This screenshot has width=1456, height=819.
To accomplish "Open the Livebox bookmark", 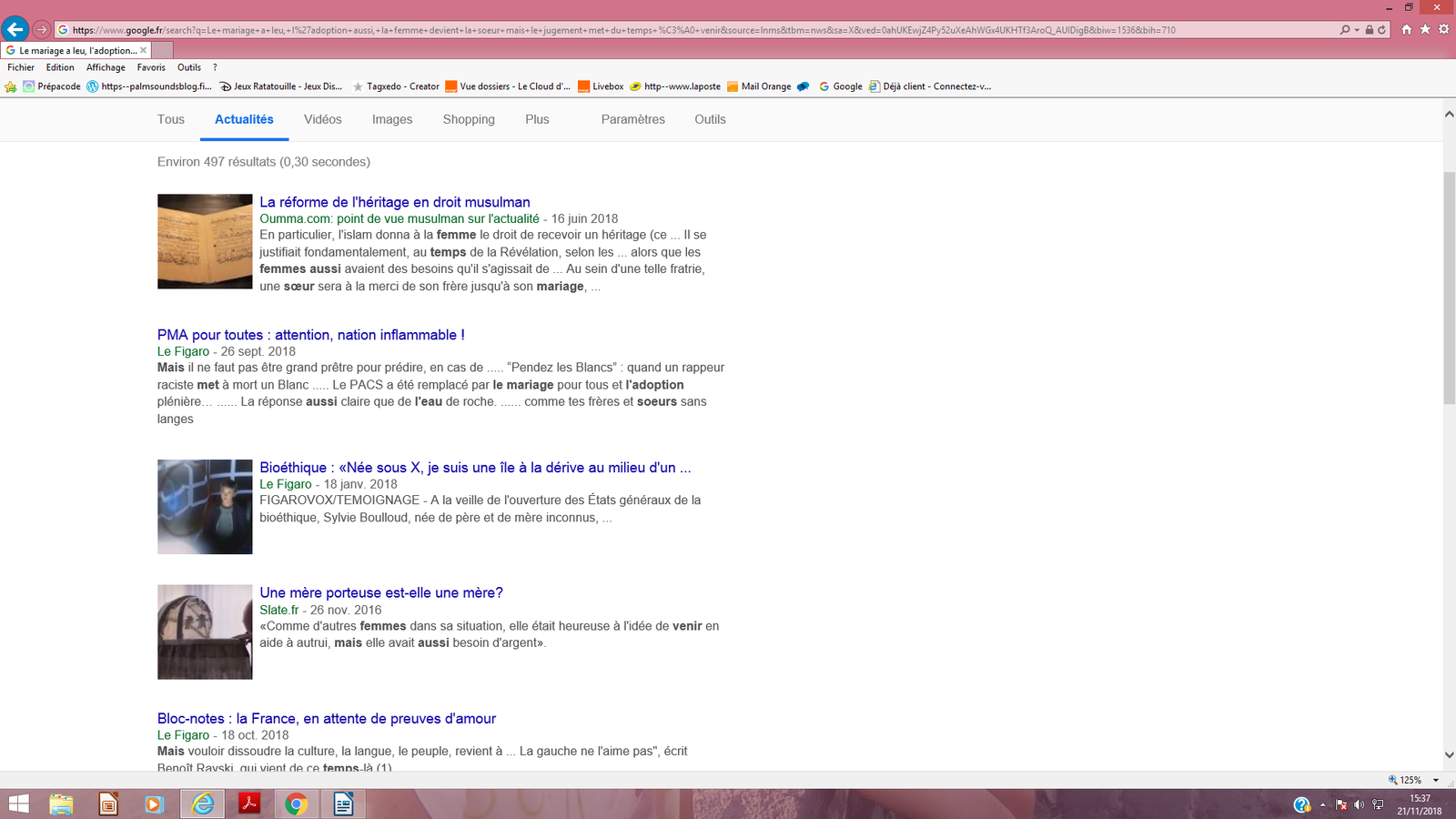I will pyautogui.click(x=601, y=86).
